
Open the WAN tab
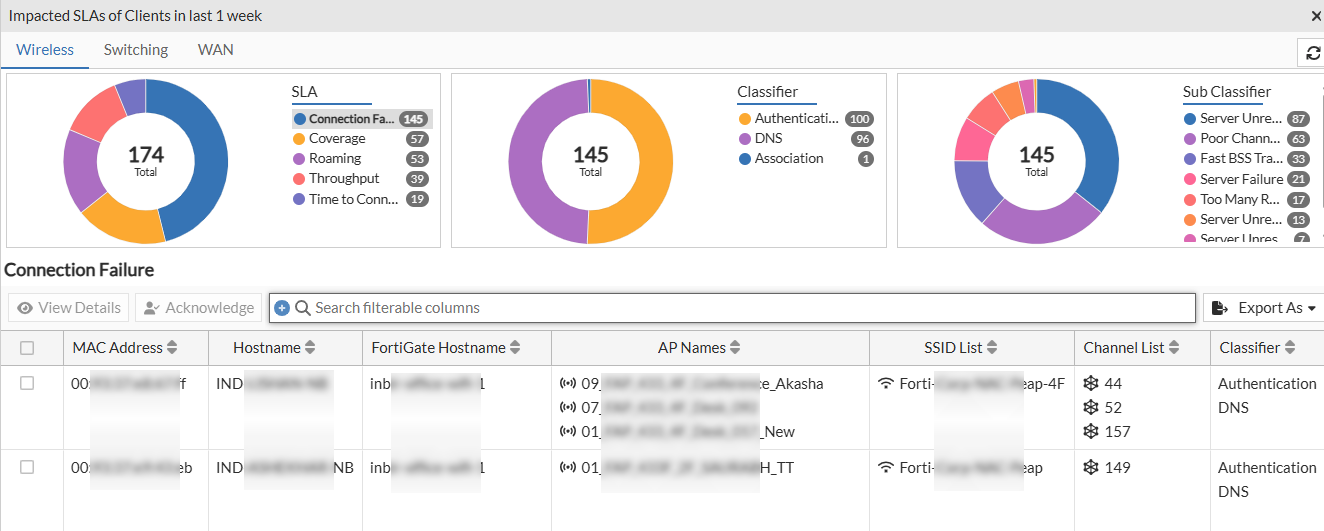click(x=215, y=50)
